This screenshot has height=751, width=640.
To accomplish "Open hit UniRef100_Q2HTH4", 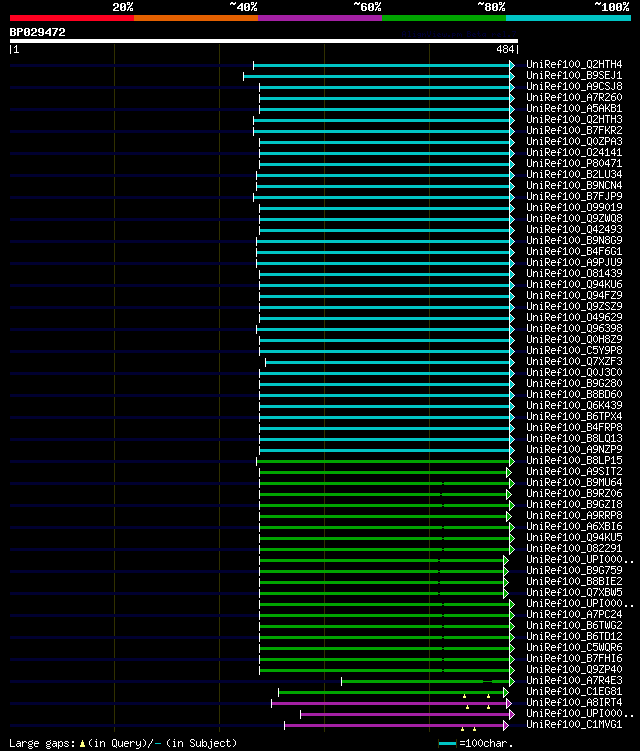I will click(574, 64).
